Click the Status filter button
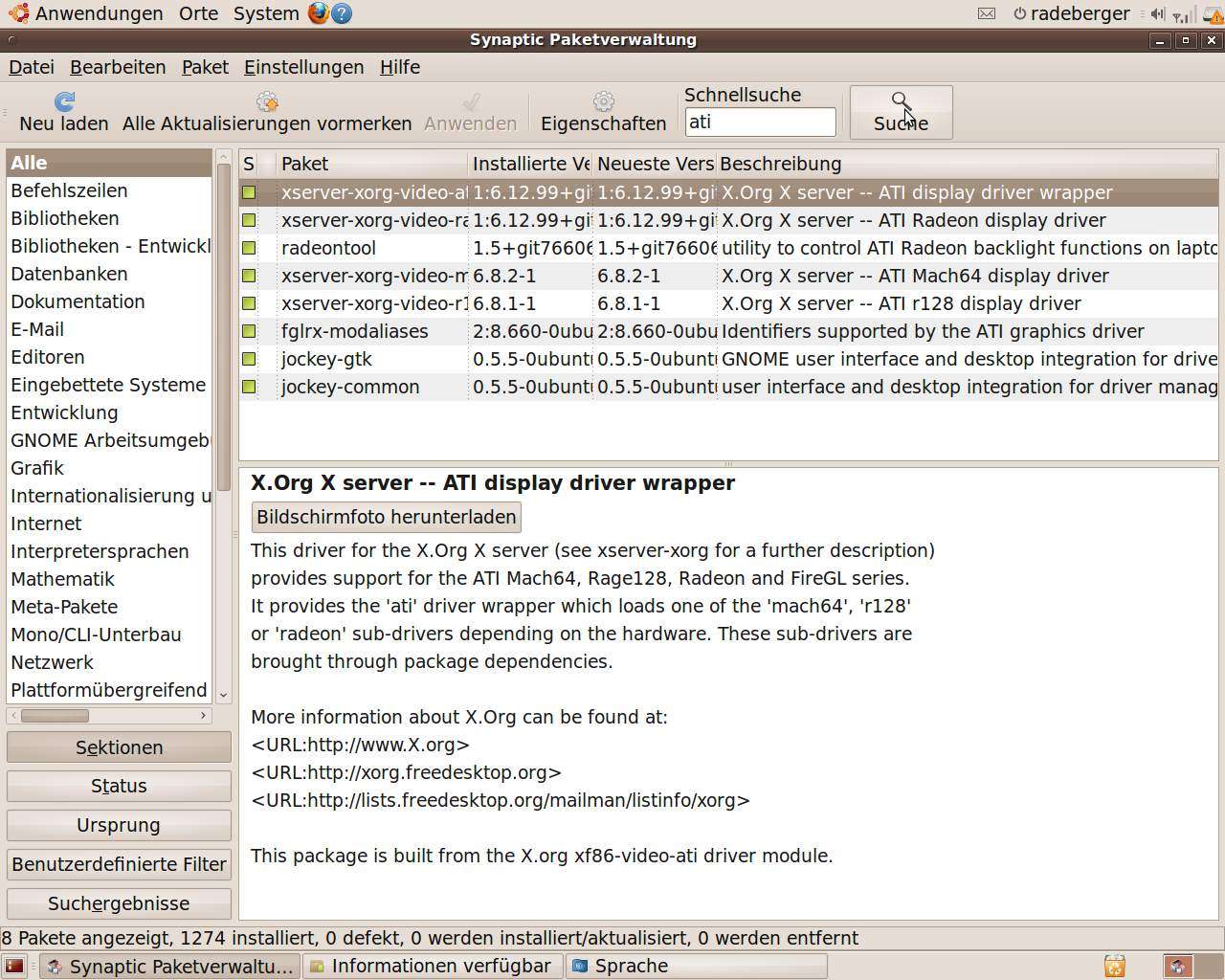Viewport: 1225px width, 980px height. [x=119, y=786]
